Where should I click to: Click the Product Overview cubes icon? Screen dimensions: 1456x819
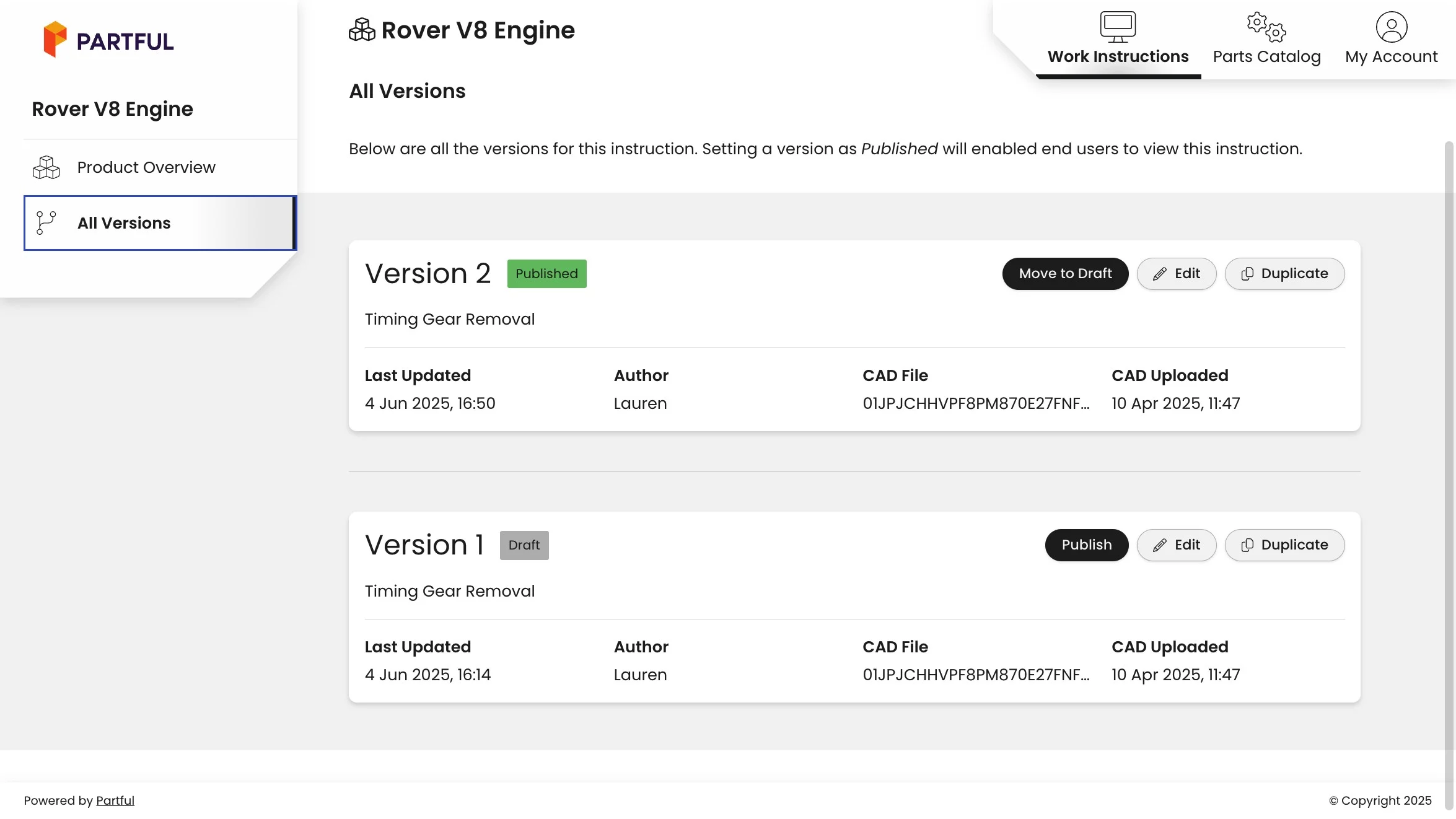46,167
